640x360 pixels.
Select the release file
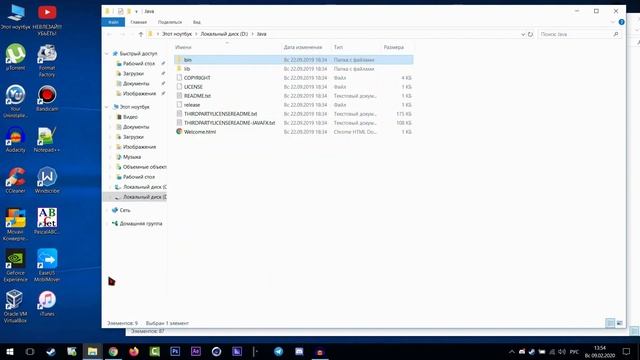point(294,104)
